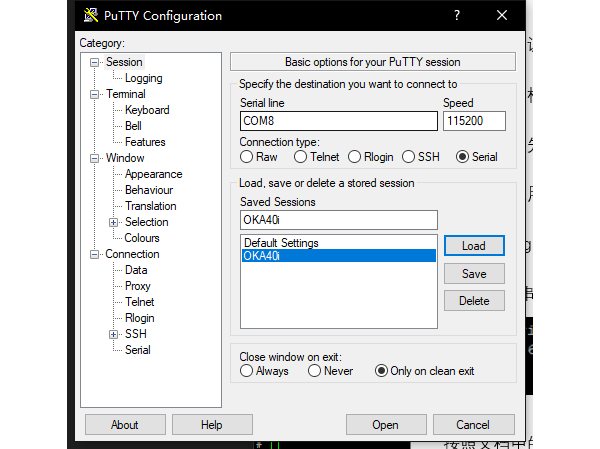
Task: Open the Logging category
Action: [143, 78]
